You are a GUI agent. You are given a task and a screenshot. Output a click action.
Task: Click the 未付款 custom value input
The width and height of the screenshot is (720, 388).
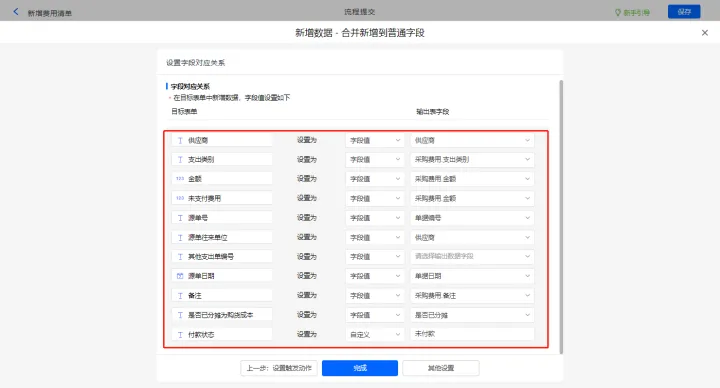472,334
